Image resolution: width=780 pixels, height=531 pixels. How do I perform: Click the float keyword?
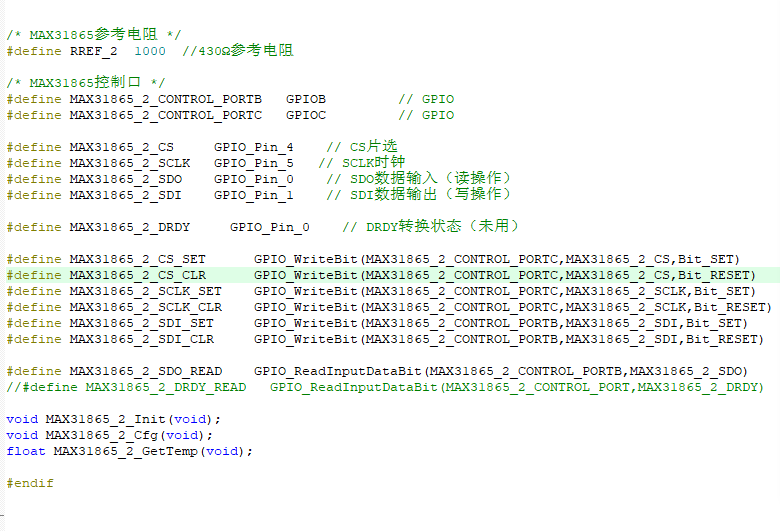26,451
